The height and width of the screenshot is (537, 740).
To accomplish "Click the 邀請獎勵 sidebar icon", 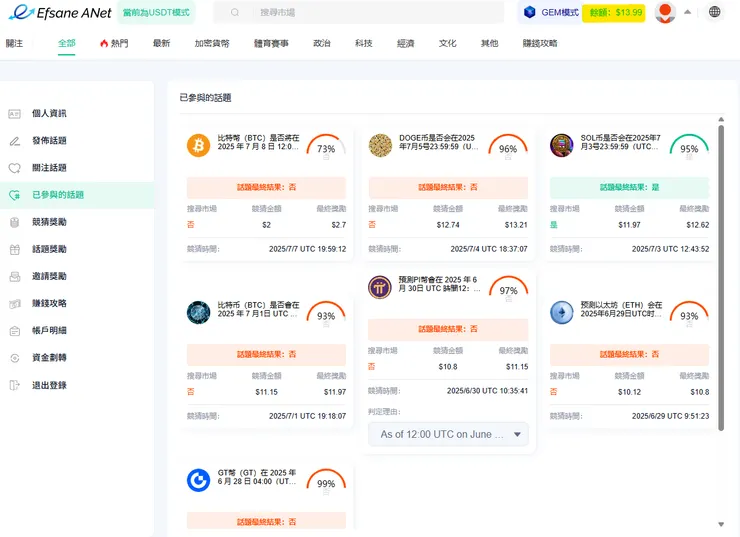I will click(x=15, y=276).
